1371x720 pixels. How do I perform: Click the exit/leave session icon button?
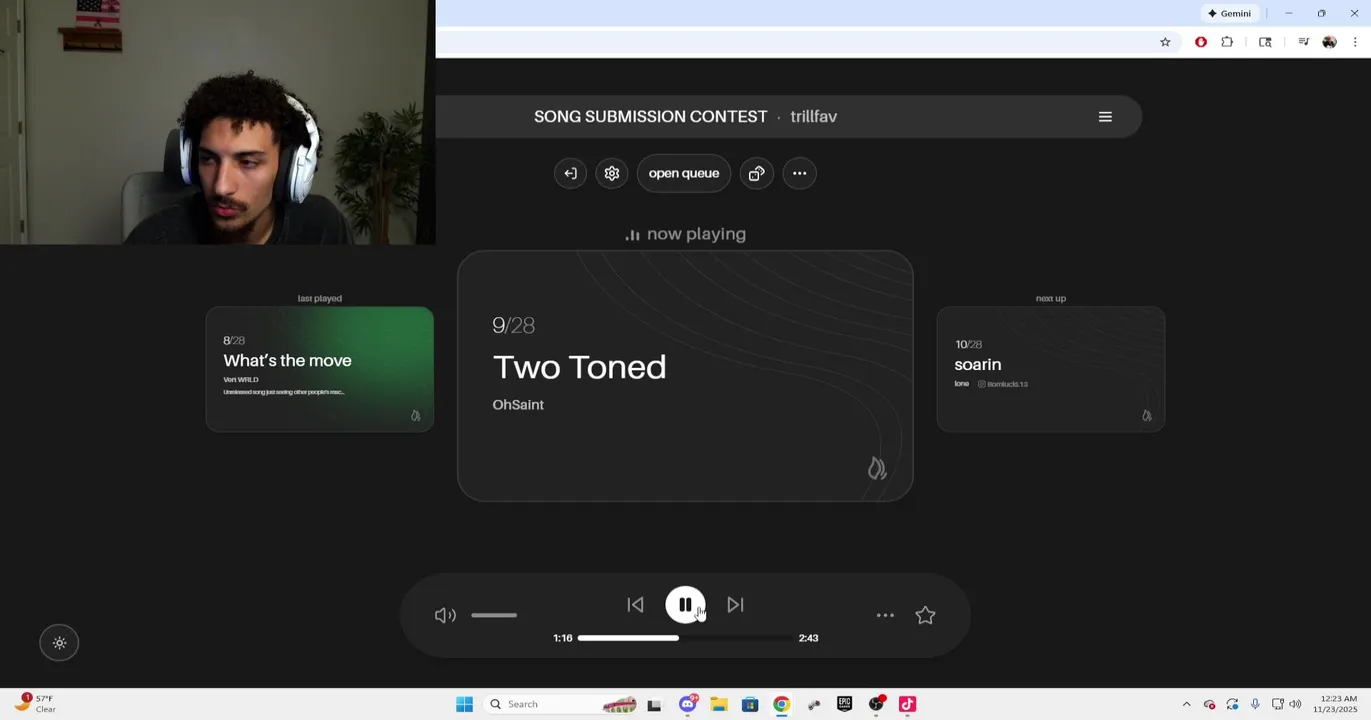(570, 173)
